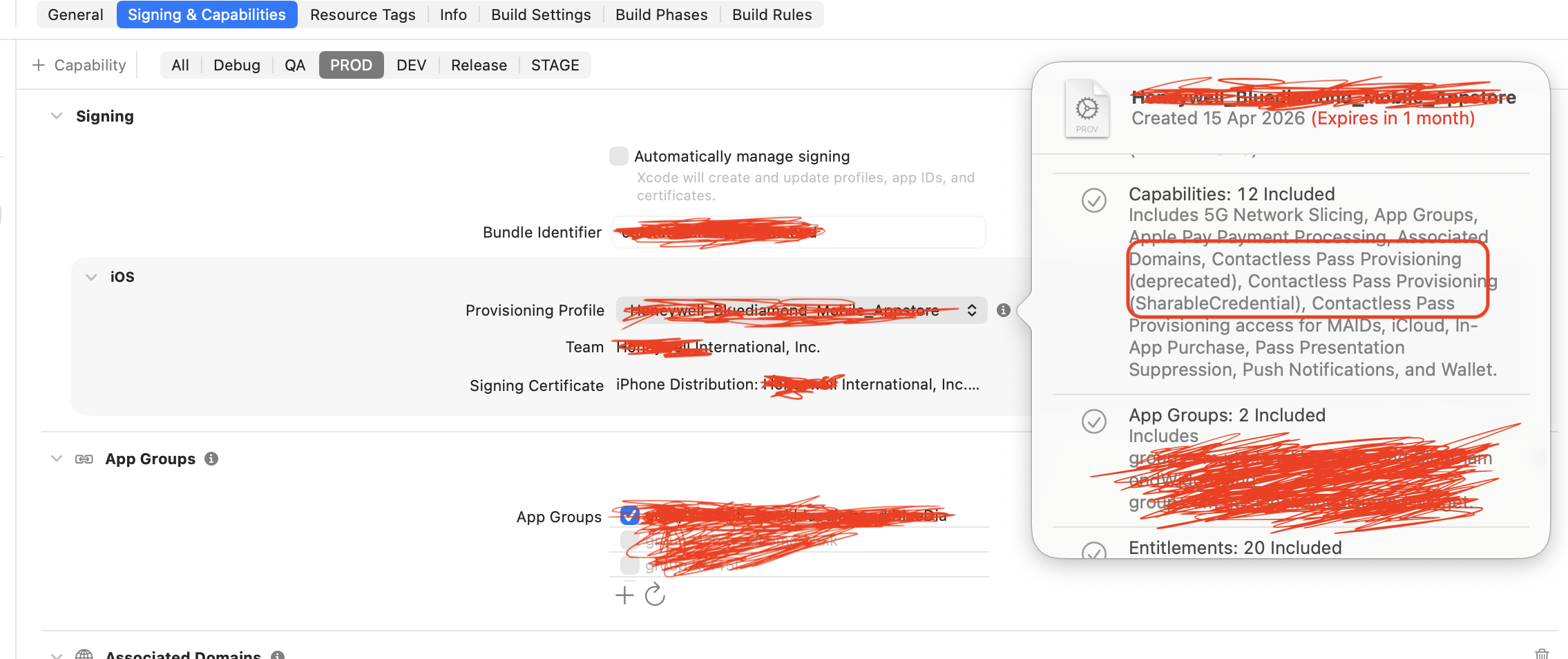Switch to the Build Settings tab
1568x659 pixels.
pyautogui.click(x=541, y=15)
